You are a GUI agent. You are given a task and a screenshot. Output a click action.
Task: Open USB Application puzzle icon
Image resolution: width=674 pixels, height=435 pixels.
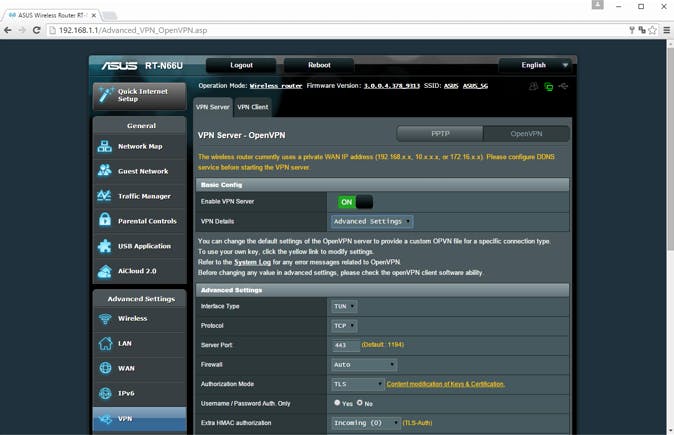coord(104,246)
